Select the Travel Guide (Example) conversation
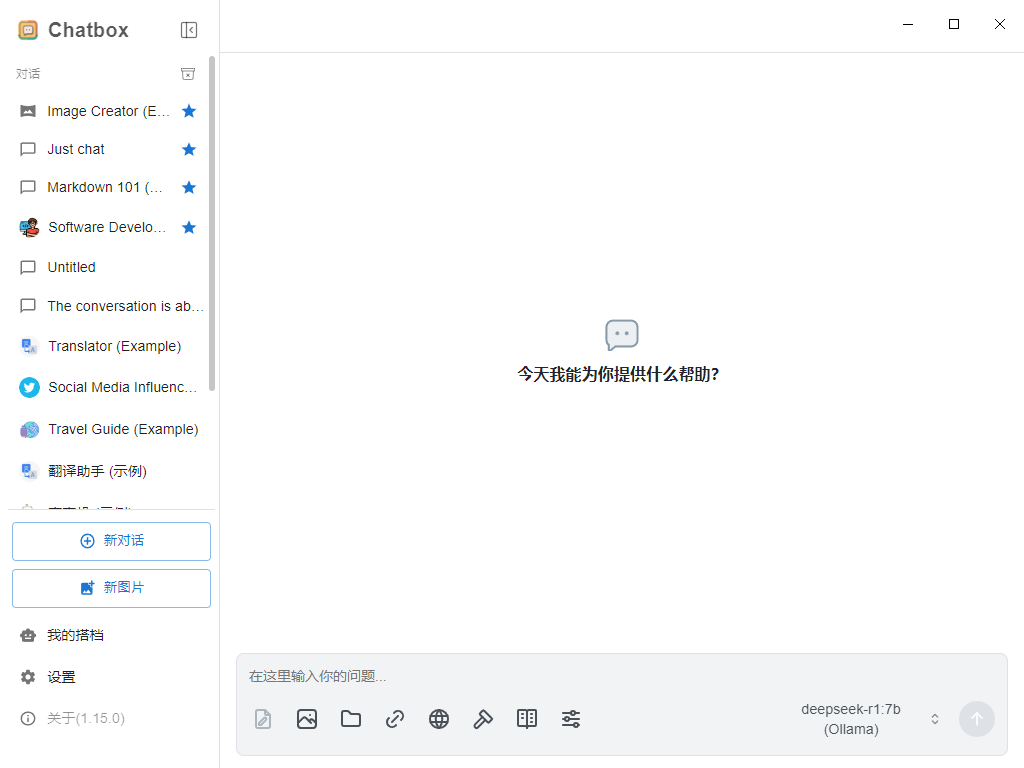1024x768 pixels. pos(123,429)
